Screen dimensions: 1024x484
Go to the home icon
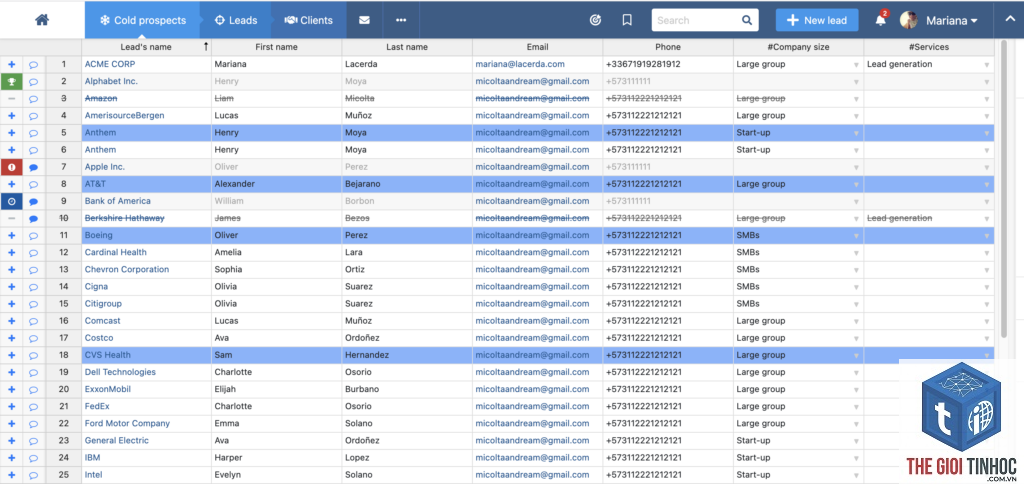(x=42, y=20)
